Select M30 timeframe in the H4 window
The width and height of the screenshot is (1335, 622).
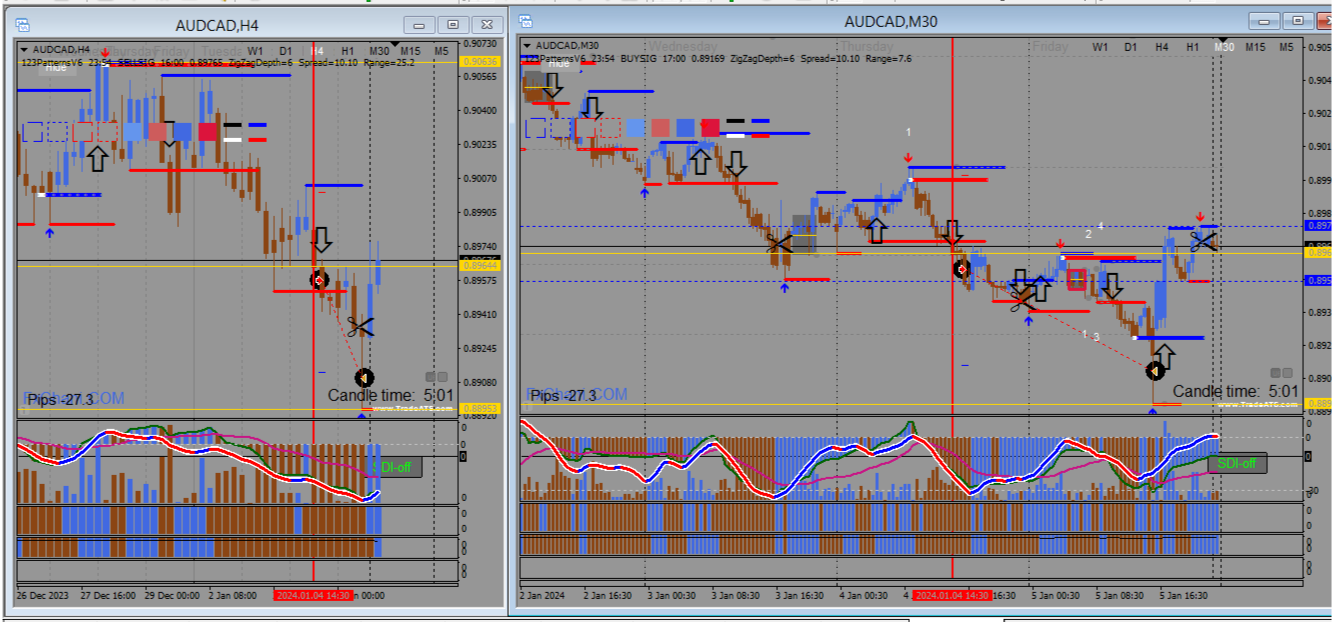tap(379, 50)
